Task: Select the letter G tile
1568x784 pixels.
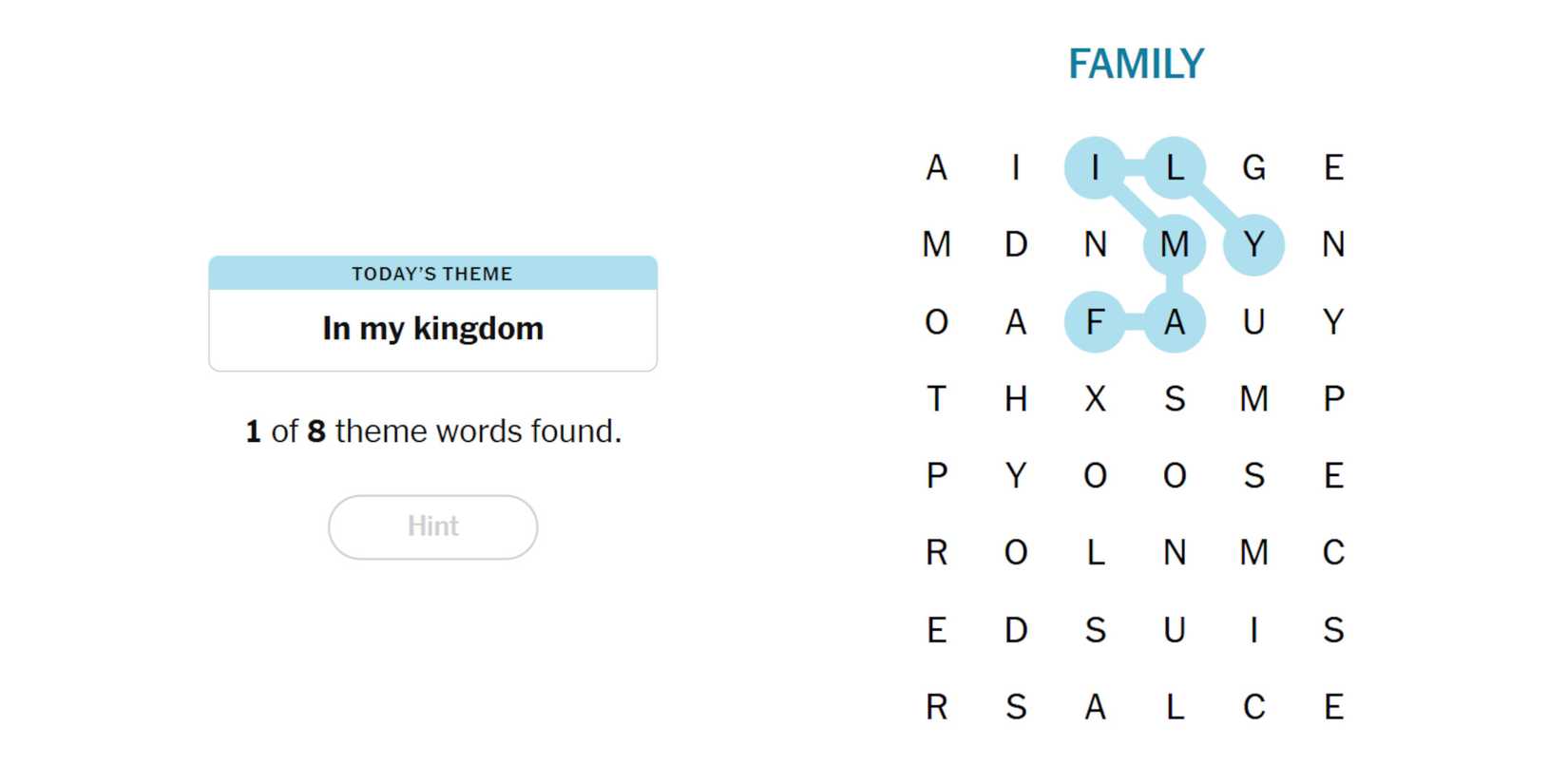Action: pyautogui.click(x=1253, y=168)
